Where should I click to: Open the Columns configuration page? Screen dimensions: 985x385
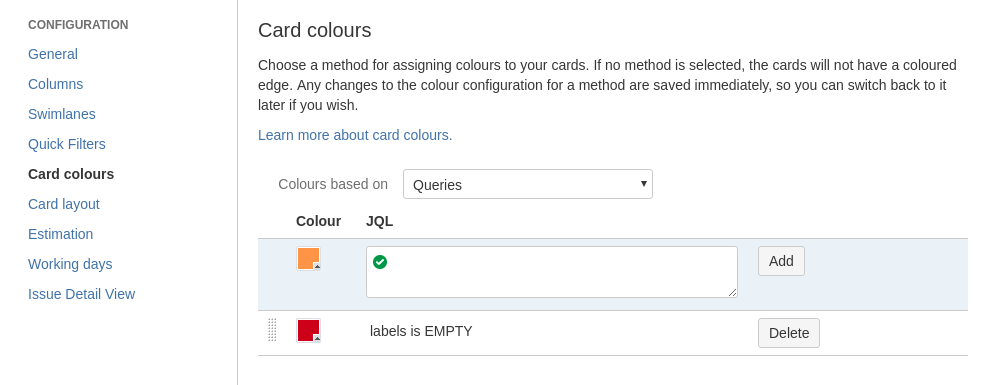pyautogui.click(x=55, y=84)
